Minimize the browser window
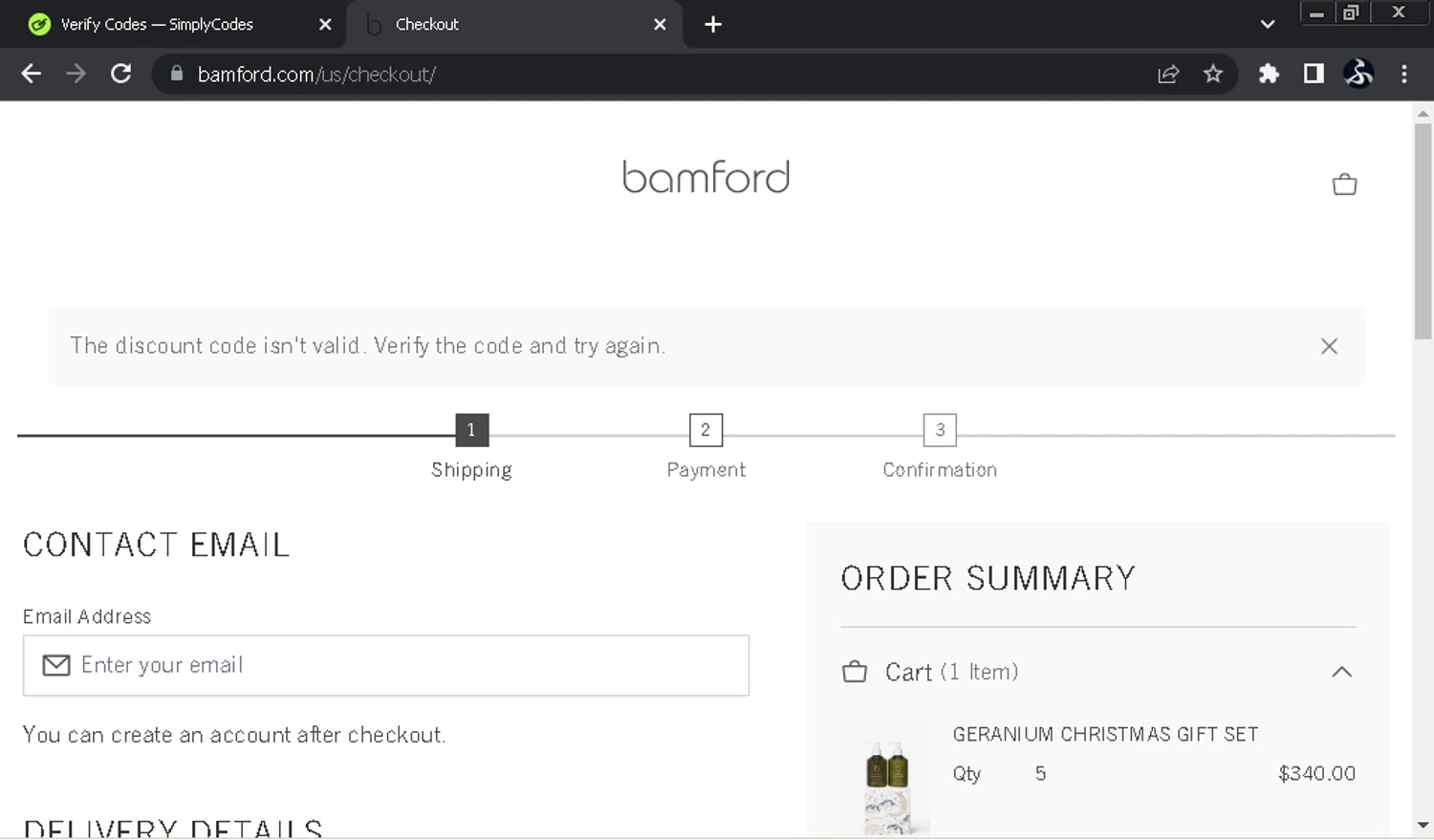Screen dimensions: 1434x840 pos(1316,12)
